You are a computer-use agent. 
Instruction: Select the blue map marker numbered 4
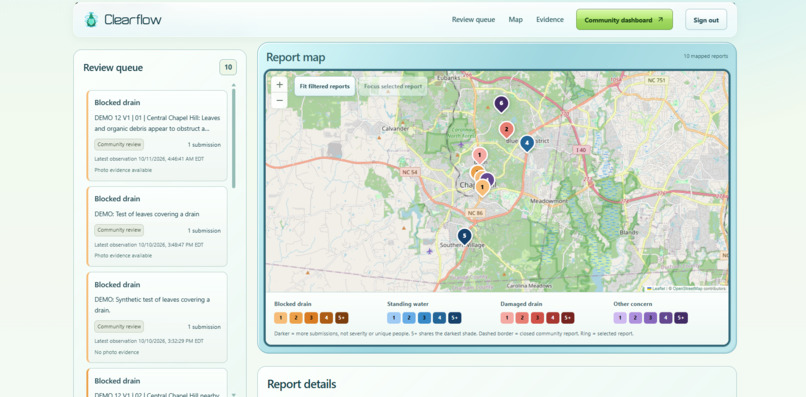527,143
